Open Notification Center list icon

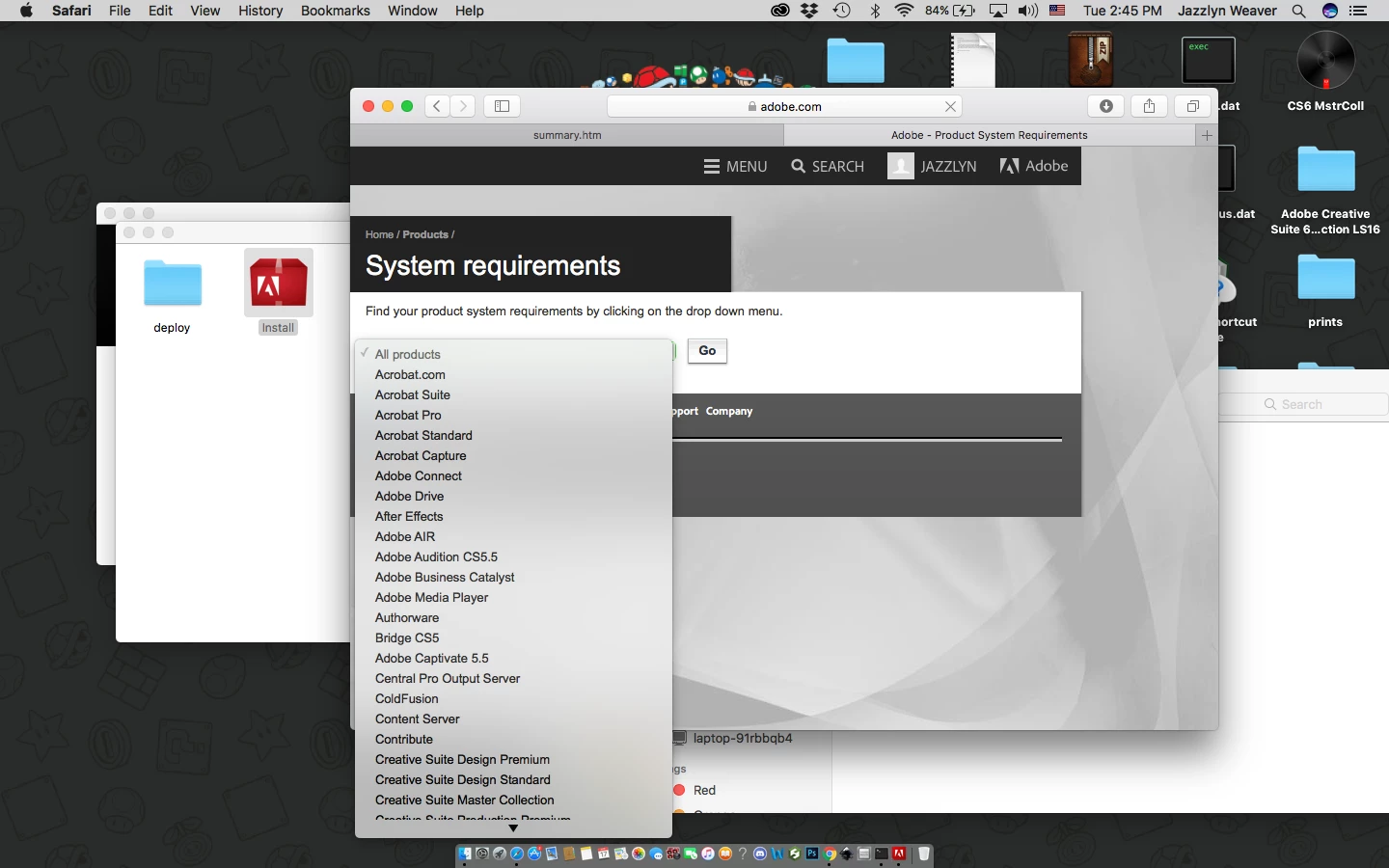pos(1358,11)
